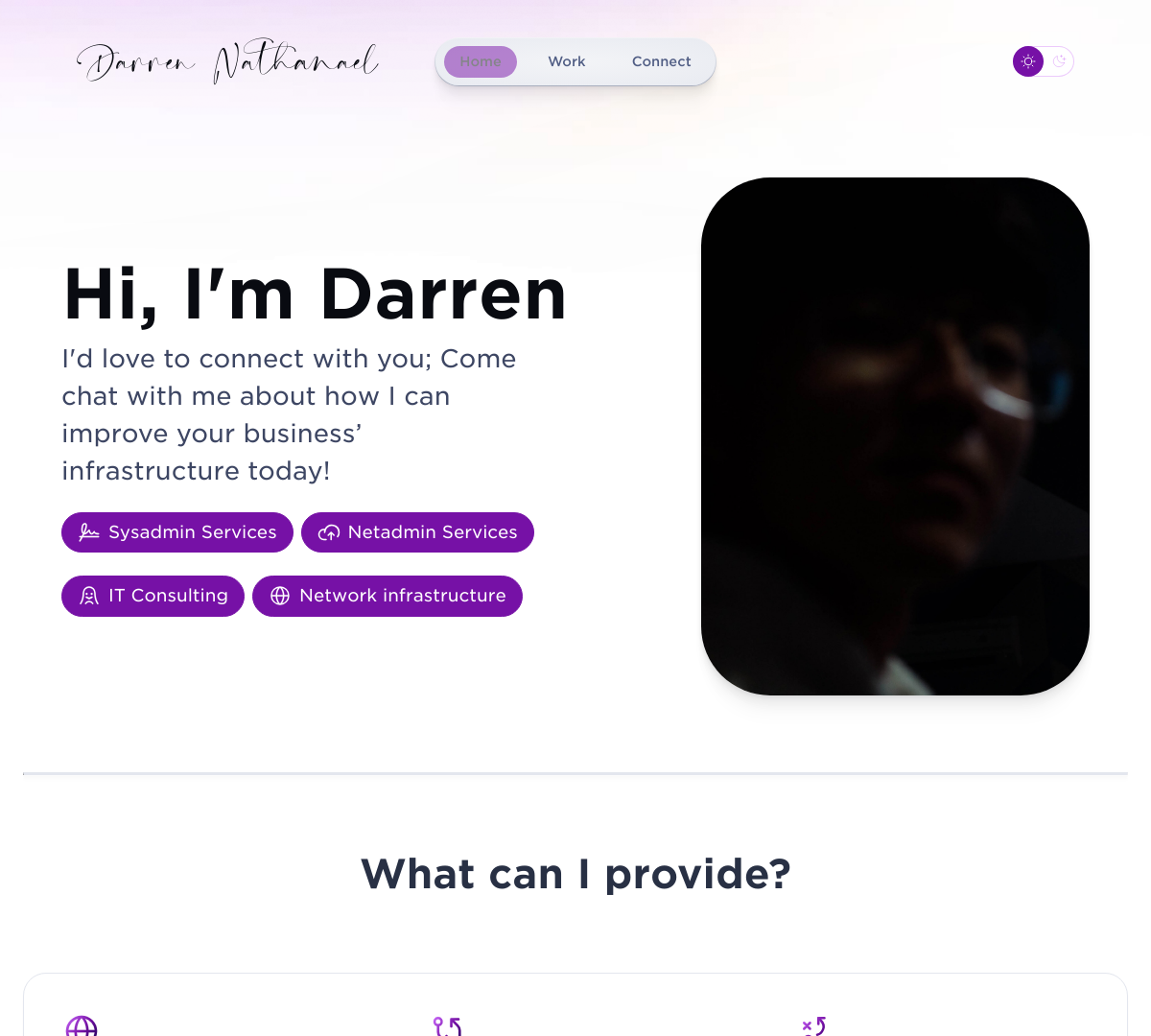Click Darren's profile photo

click(x=895, y=436)
